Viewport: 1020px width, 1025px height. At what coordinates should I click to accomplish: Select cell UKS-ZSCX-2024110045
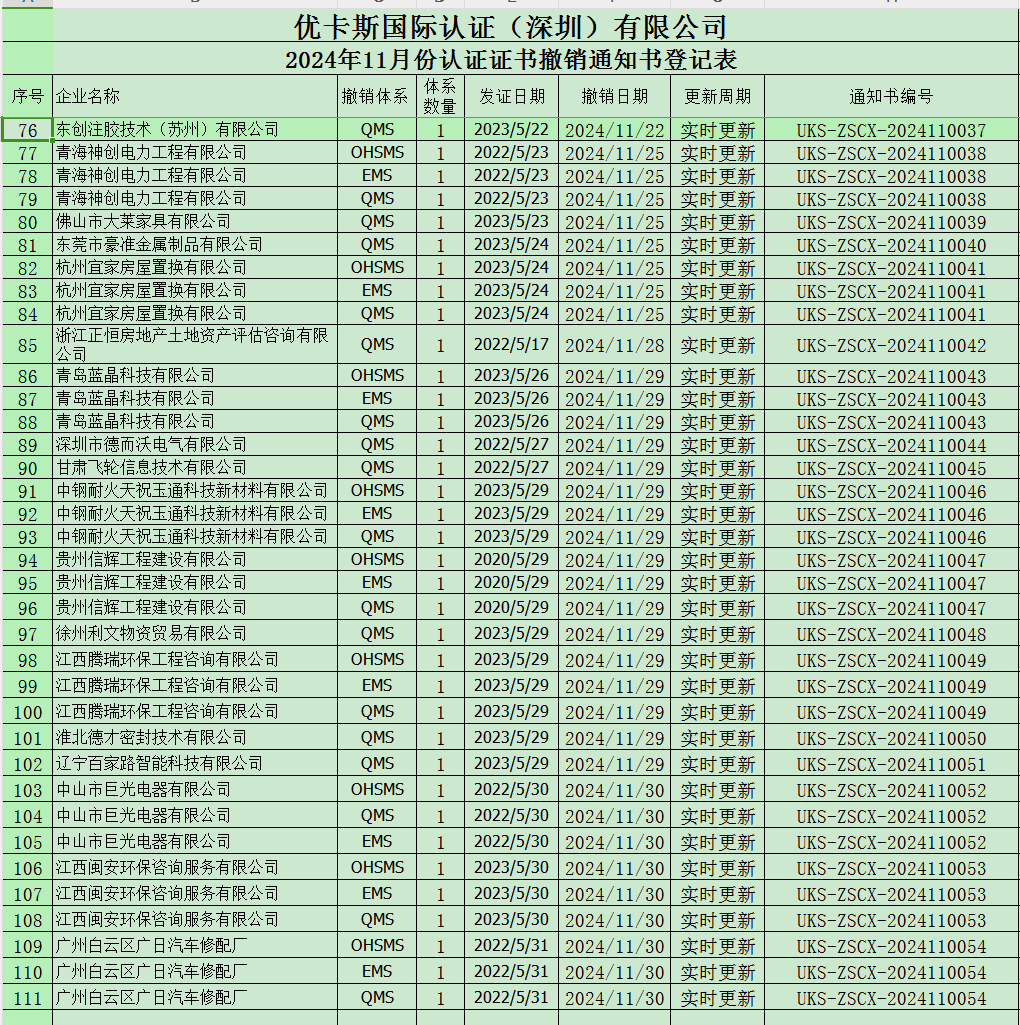click(891, 467)
